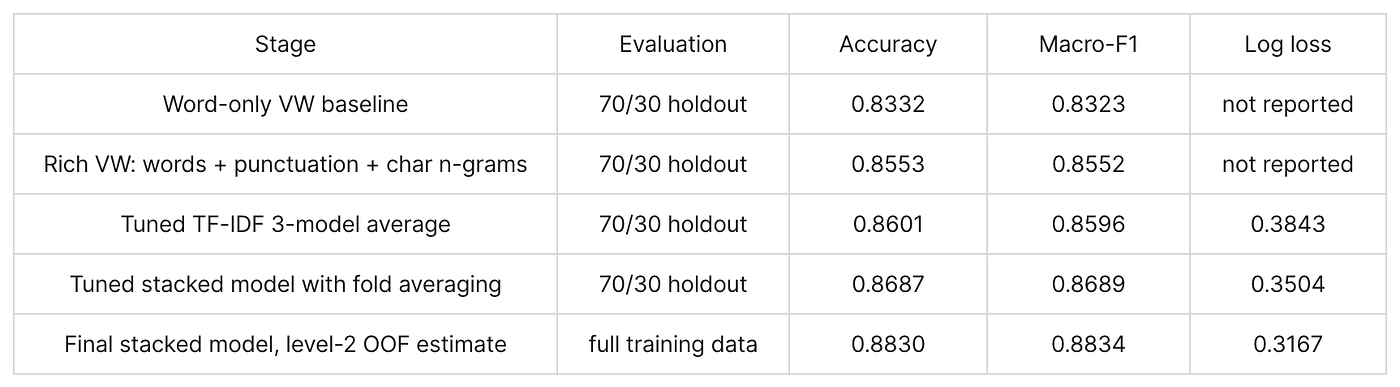The image size is (1400, 387).
Task: Click accuracy value 0.8553
Action: click(888, 164)
